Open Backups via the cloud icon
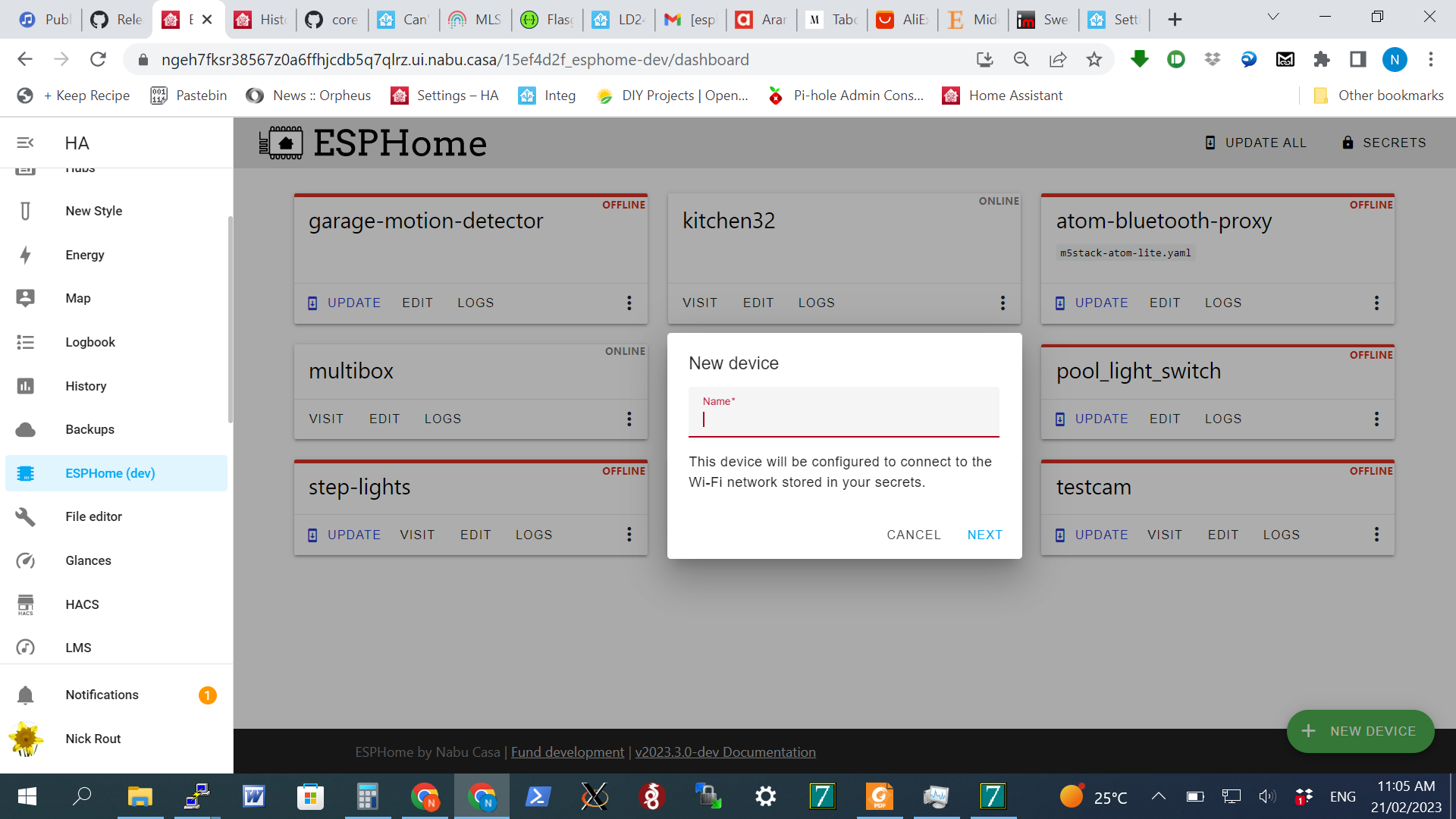Screen dimensions: 1456x819 tap(89, 429)
